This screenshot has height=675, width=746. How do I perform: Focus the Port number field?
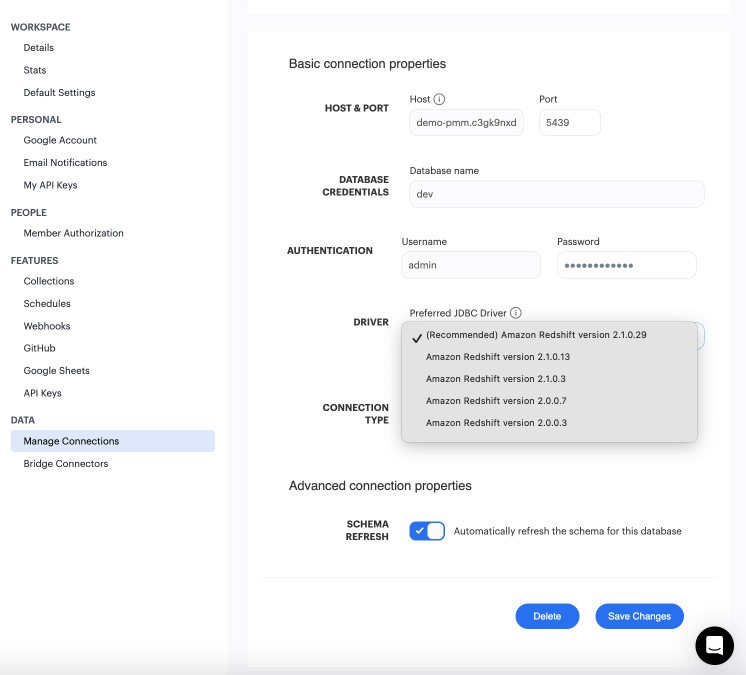(569, 123)
